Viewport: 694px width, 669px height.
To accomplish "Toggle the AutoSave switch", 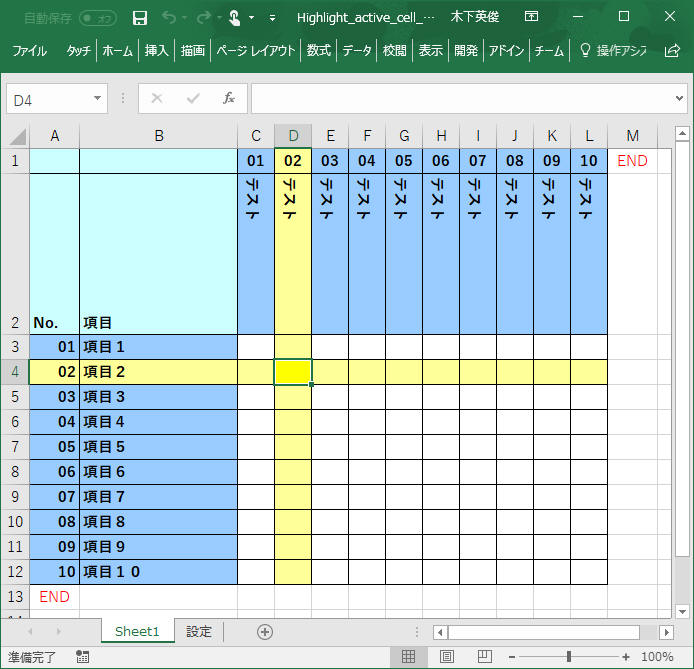I will click(97, 17).
